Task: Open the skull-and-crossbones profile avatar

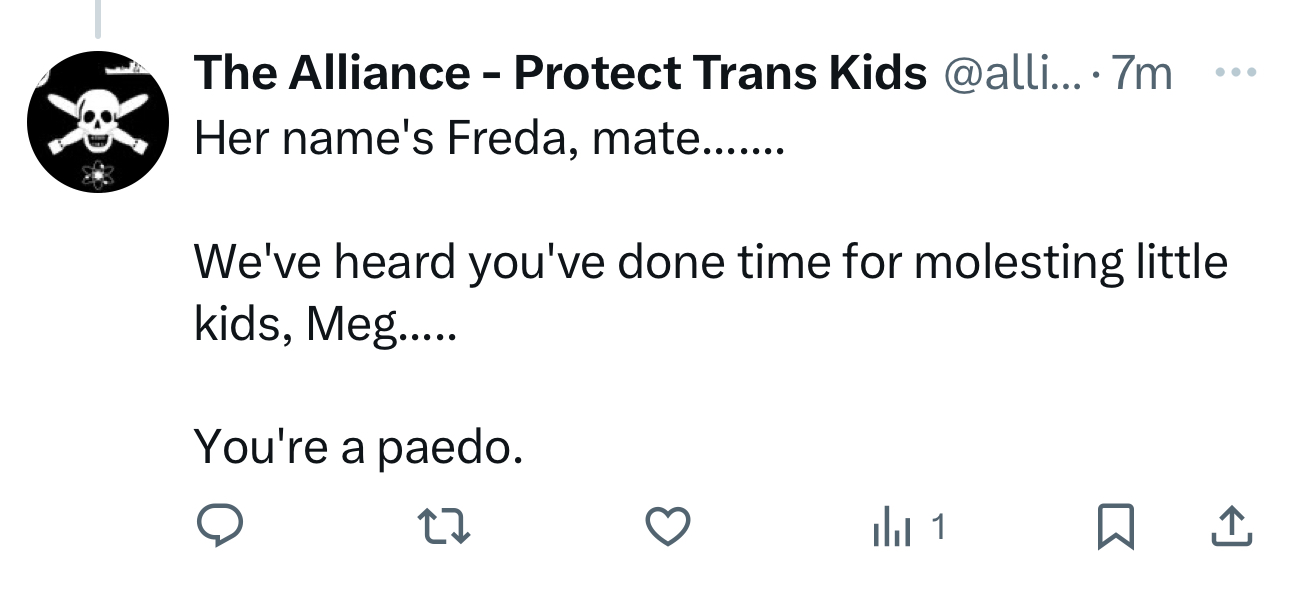Action: click(x=96, y=121)
